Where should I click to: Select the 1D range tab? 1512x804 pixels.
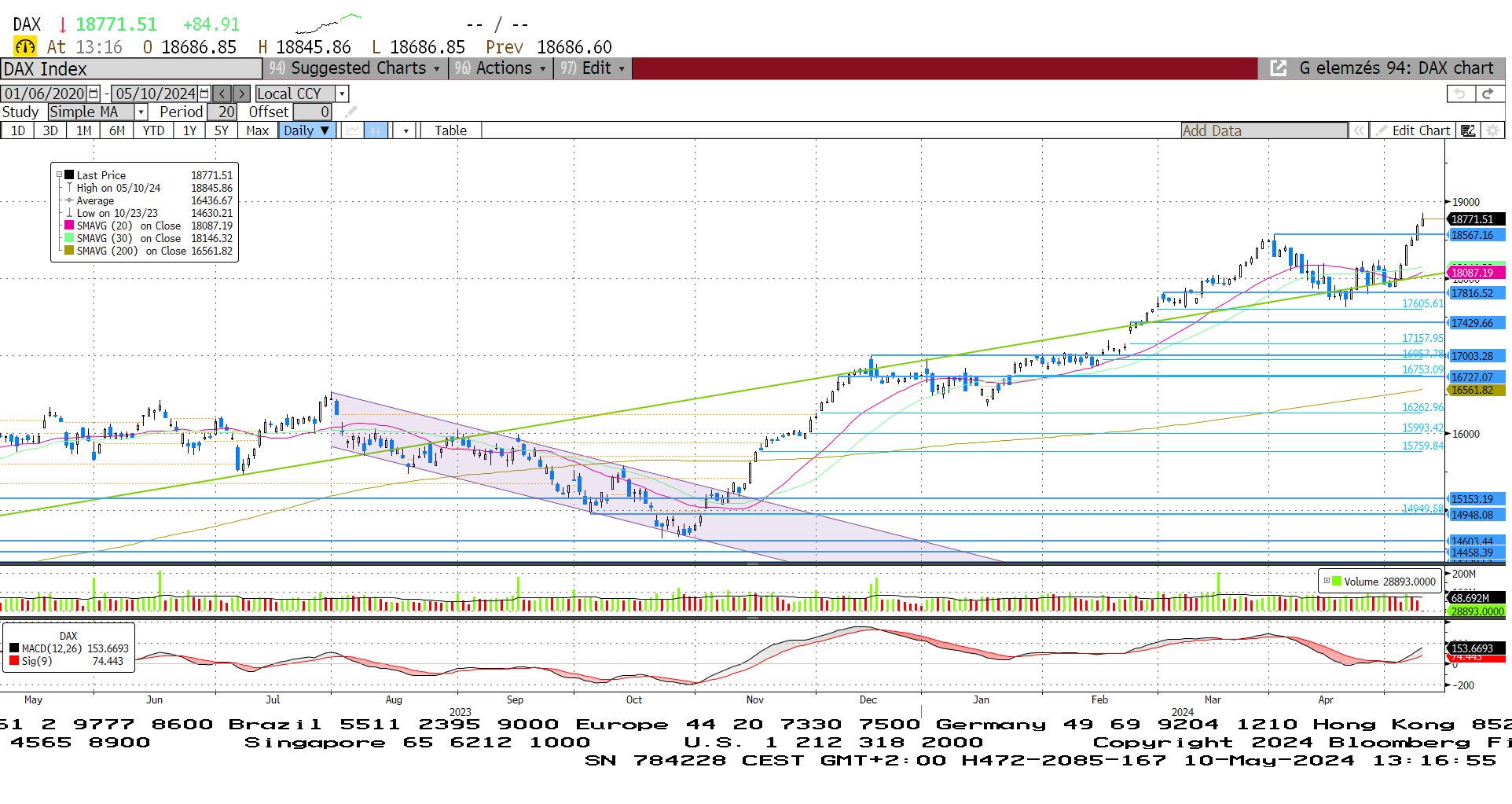[x=18, y=130]
